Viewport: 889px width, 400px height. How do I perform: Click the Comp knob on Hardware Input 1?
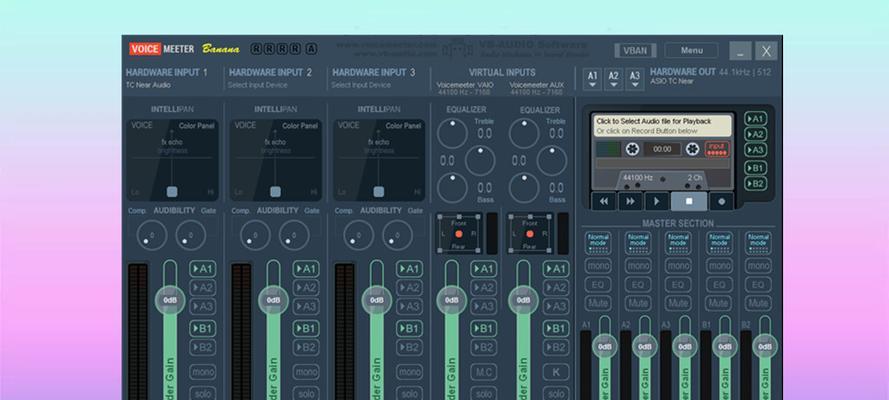point(151,235)
